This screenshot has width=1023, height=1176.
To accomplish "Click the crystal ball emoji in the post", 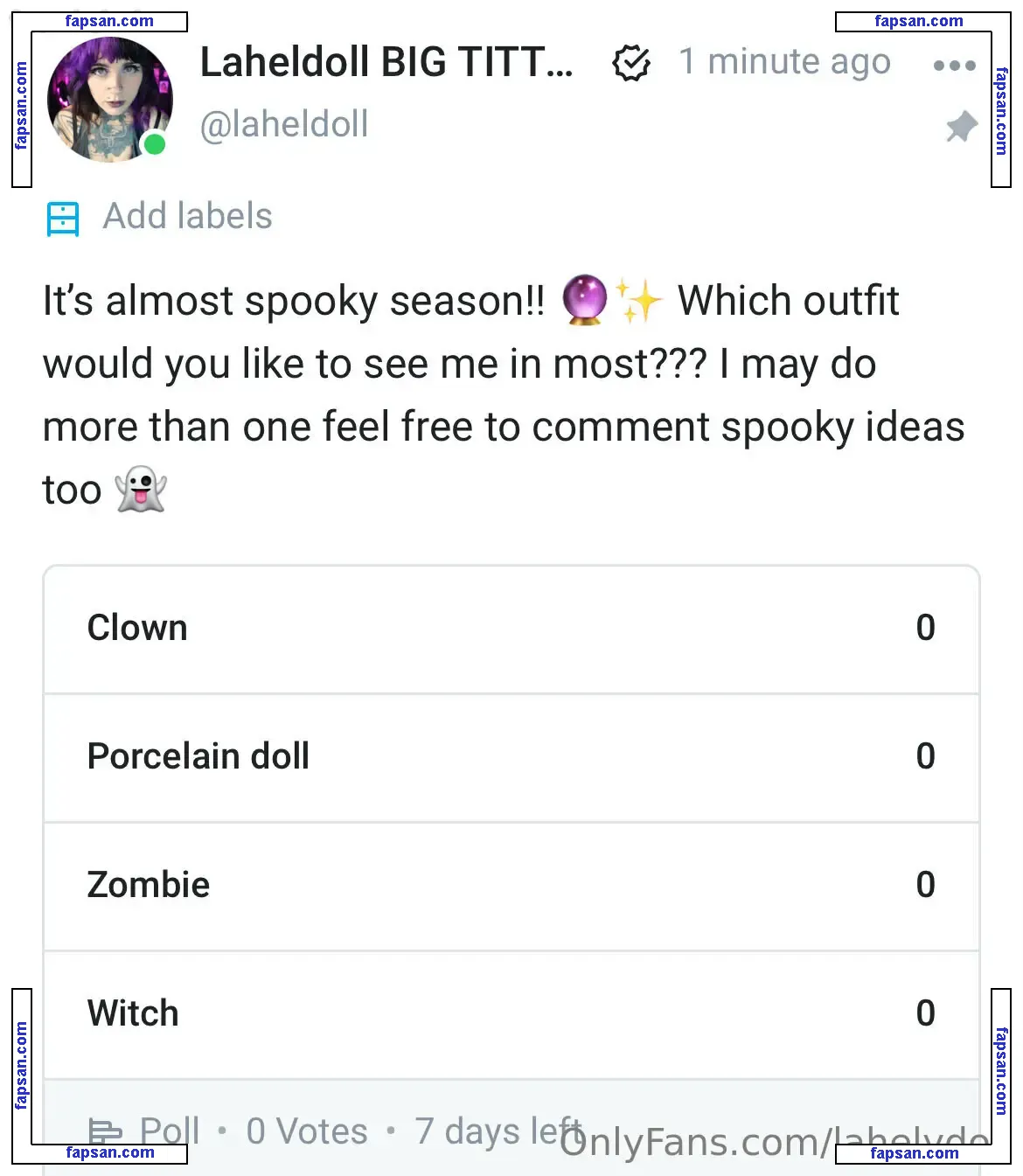I will [x=584, y=300].
